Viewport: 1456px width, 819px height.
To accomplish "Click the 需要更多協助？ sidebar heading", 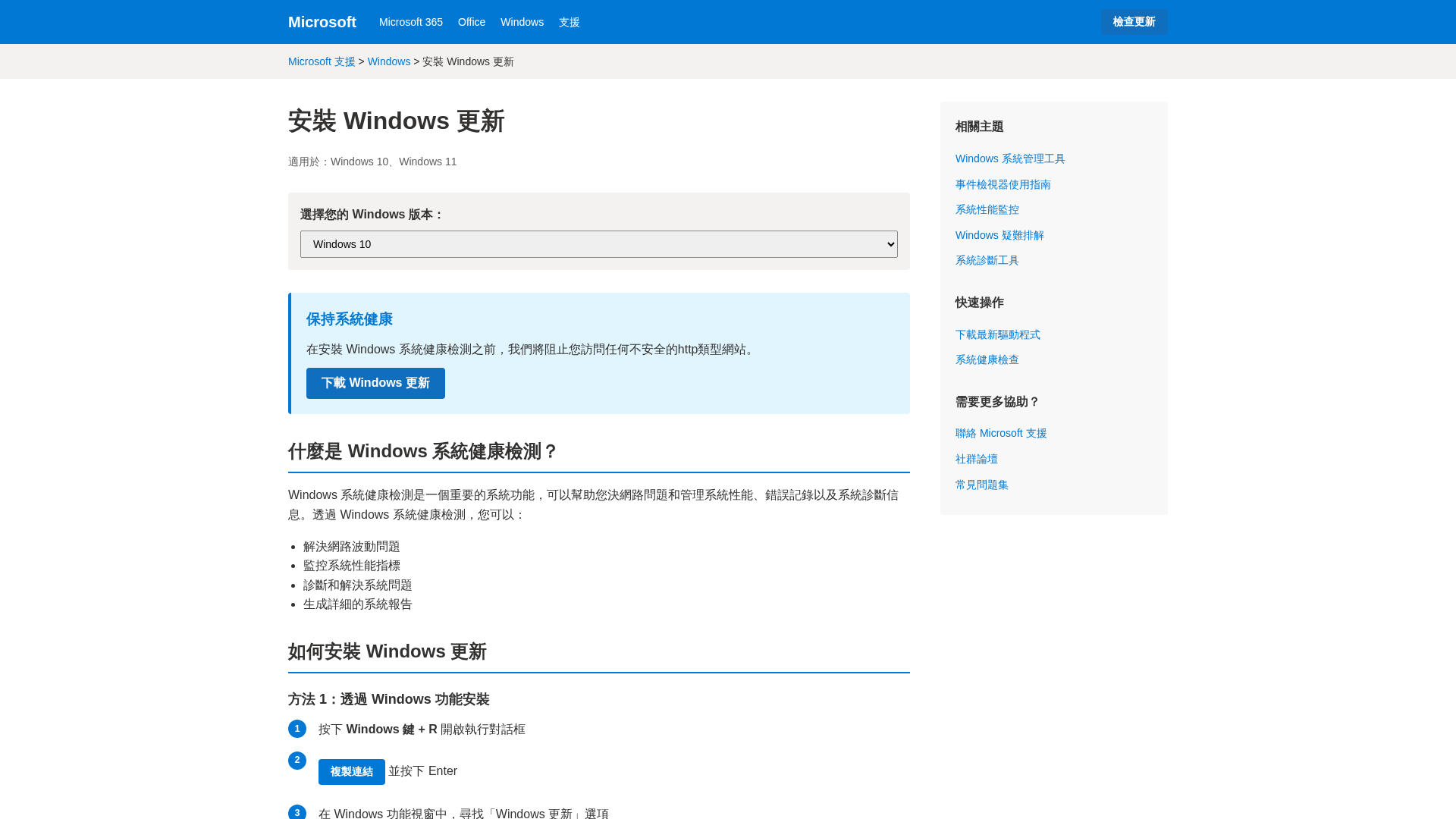I will (997, 402).
